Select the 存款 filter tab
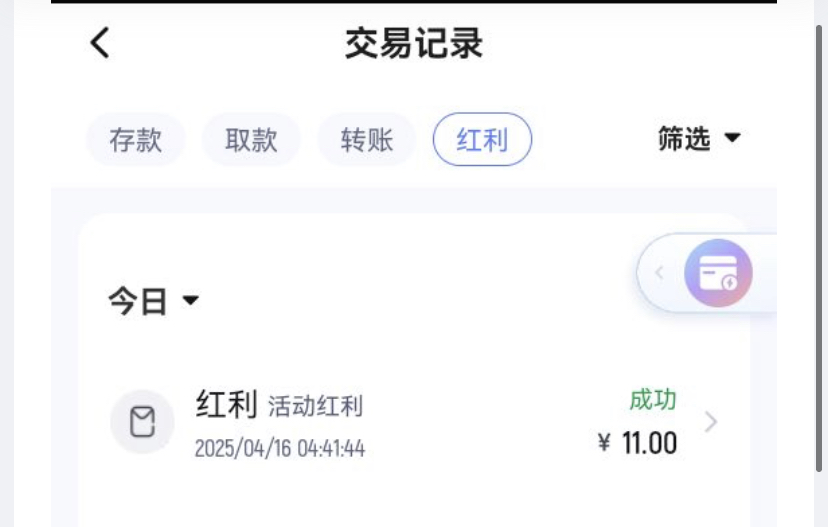This screenshot has width=828, height=527. click(x=136, y=139)
